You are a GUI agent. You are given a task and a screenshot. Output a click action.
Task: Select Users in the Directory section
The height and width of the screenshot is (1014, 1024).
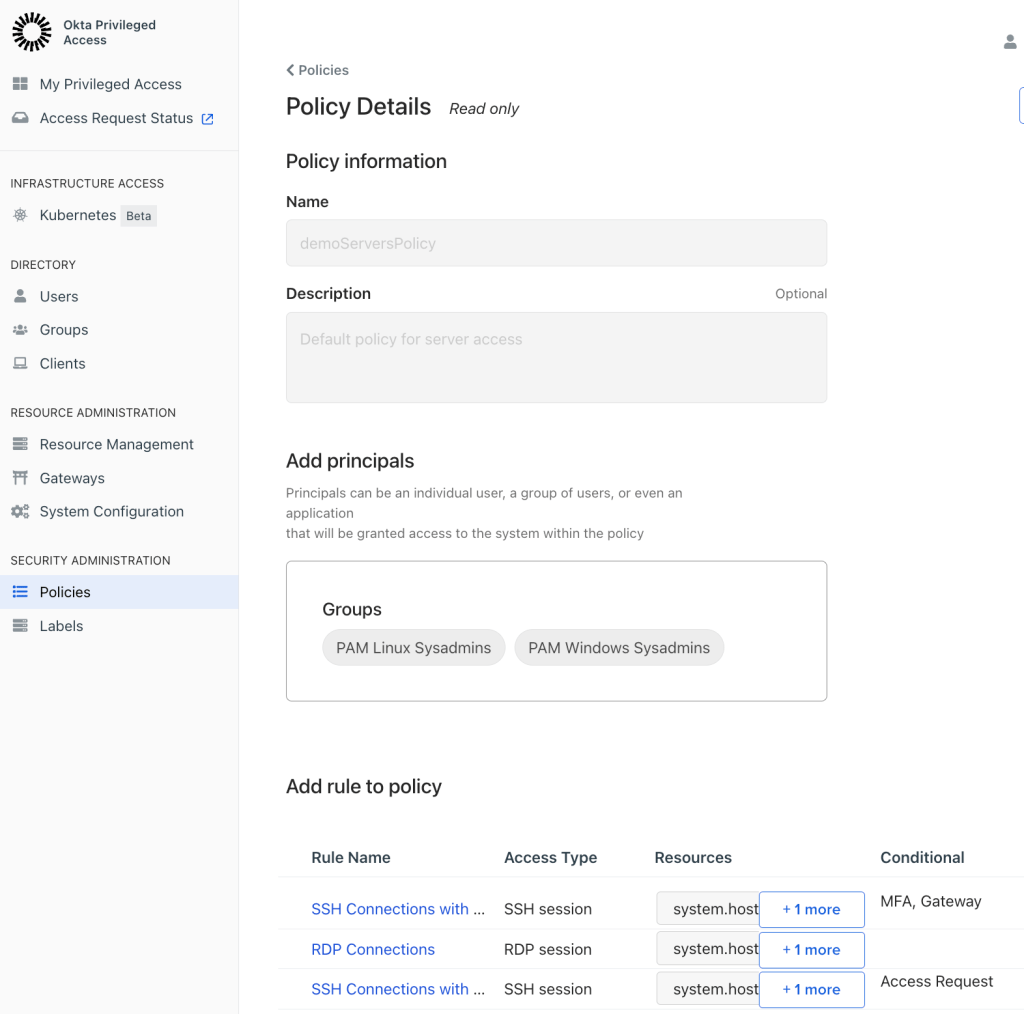point(59,296)
